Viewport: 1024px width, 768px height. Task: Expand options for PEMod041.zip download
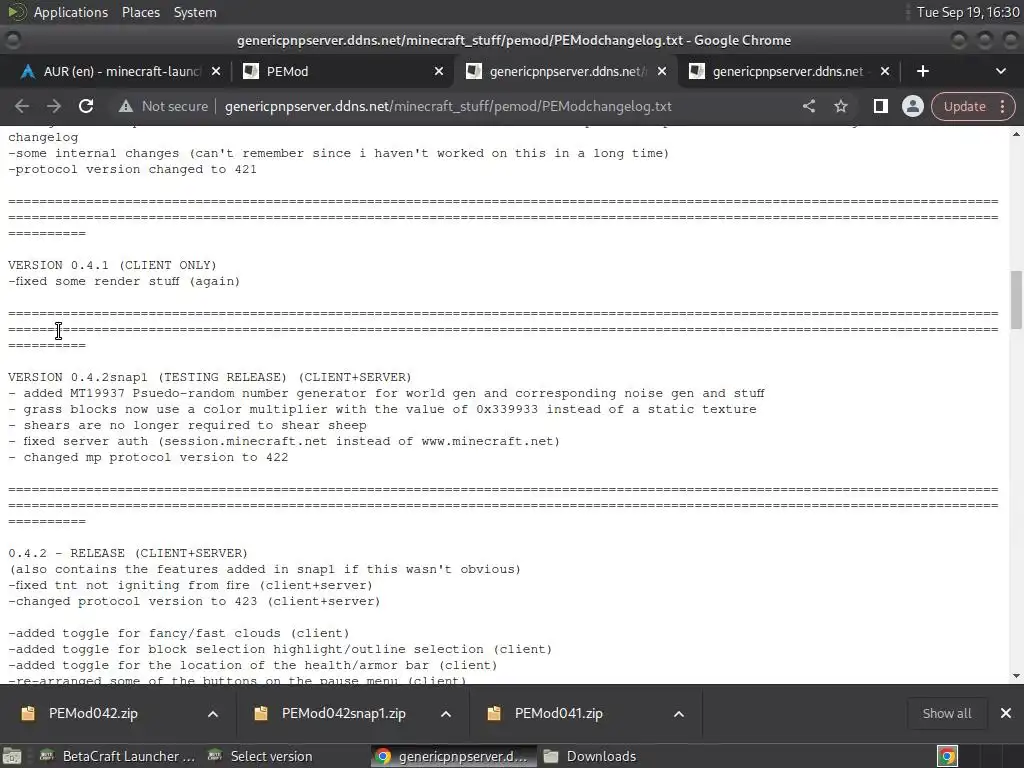coord(679,714)
